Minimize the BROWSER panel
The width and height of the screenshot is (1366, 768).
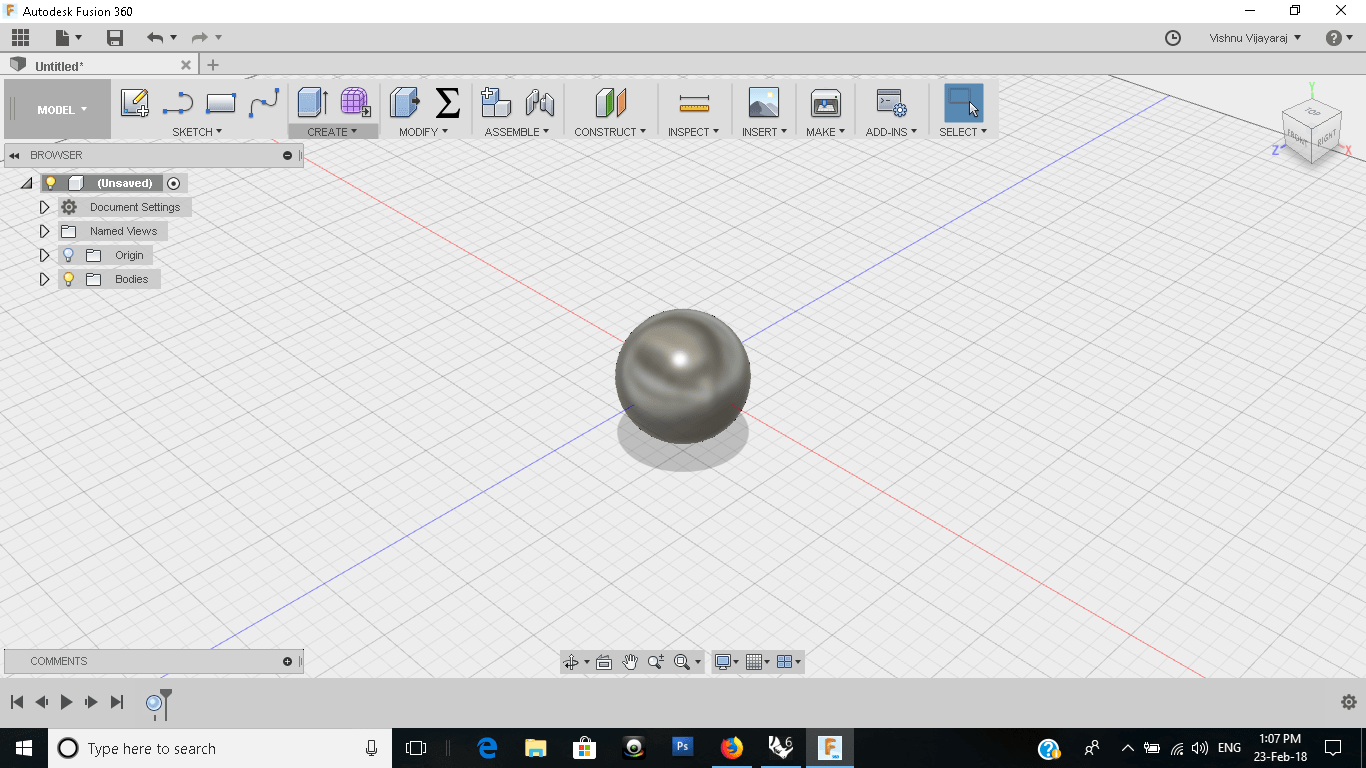click(288, 156)
